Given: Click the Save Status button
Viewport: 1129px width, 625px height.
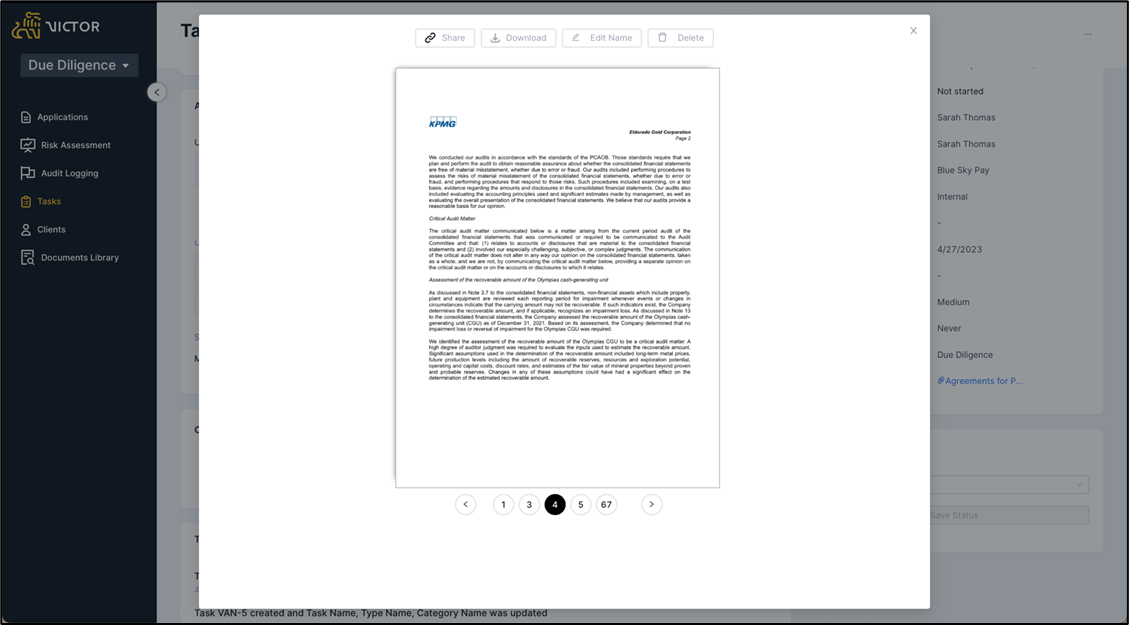Looking at the screenshot, I should (1009, 515).
